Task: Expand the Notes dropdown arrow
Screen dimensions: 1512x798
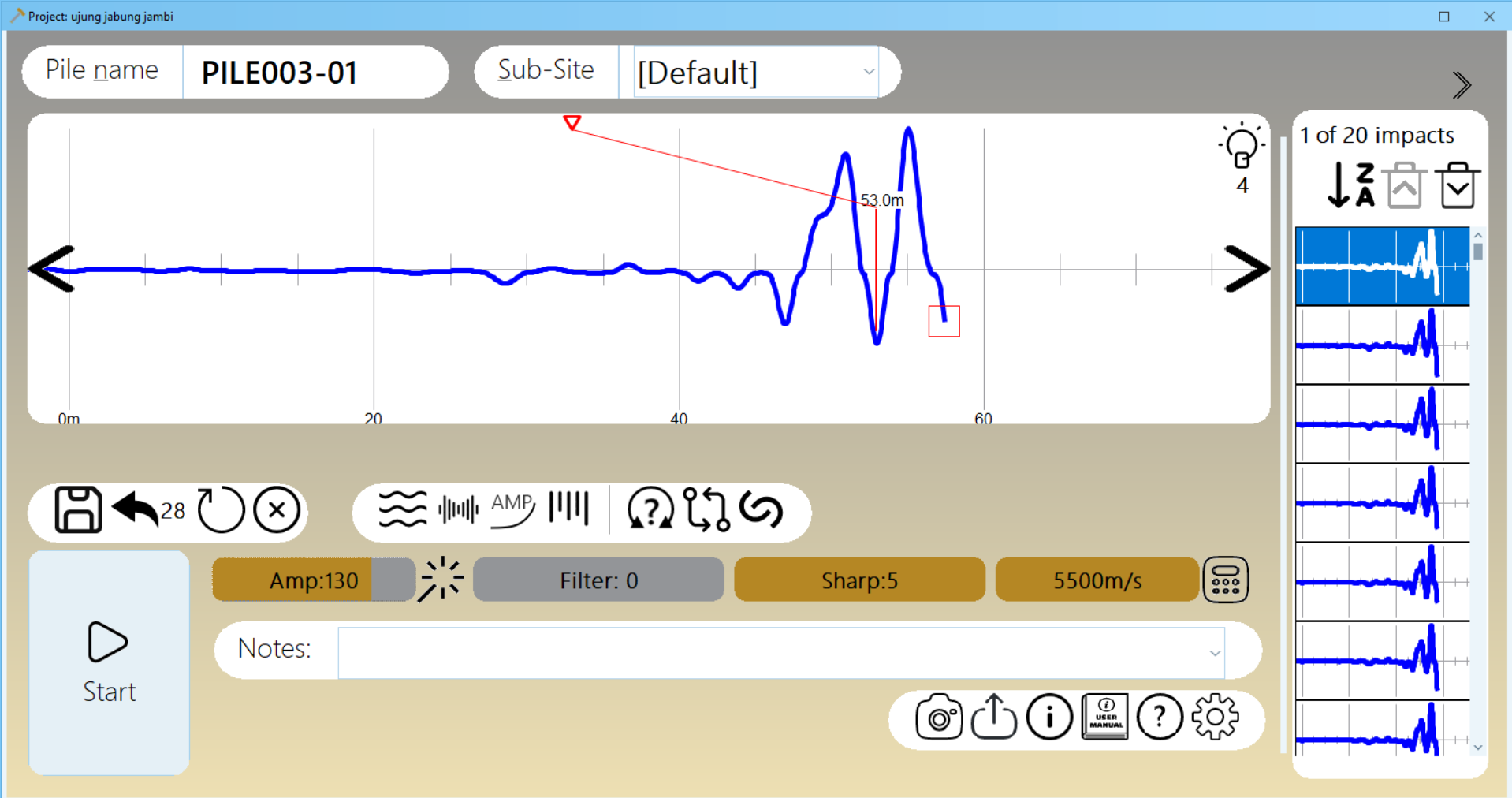Action: coord(1214,653)
